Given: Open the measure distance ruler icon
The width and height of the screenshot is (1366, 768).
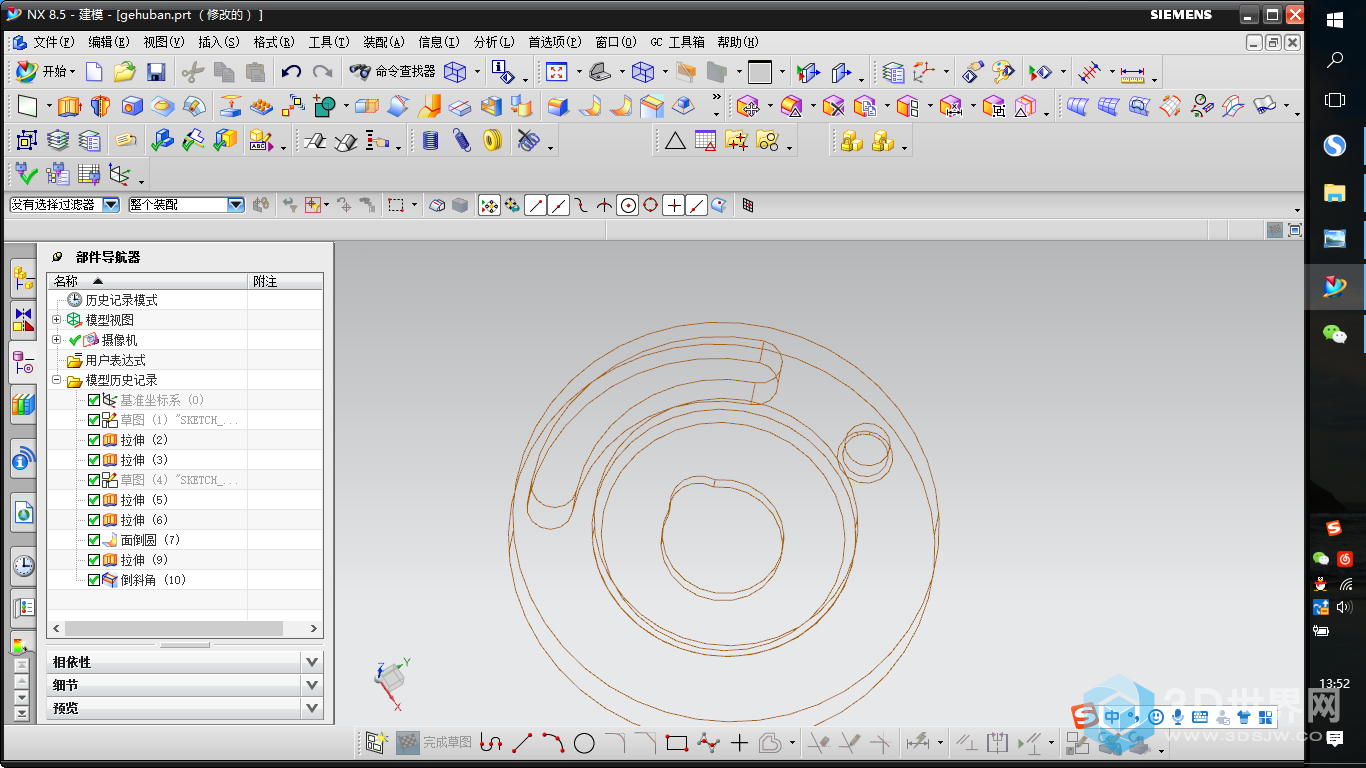Looking at the screenshot, I should click(x=1132, y=73).
